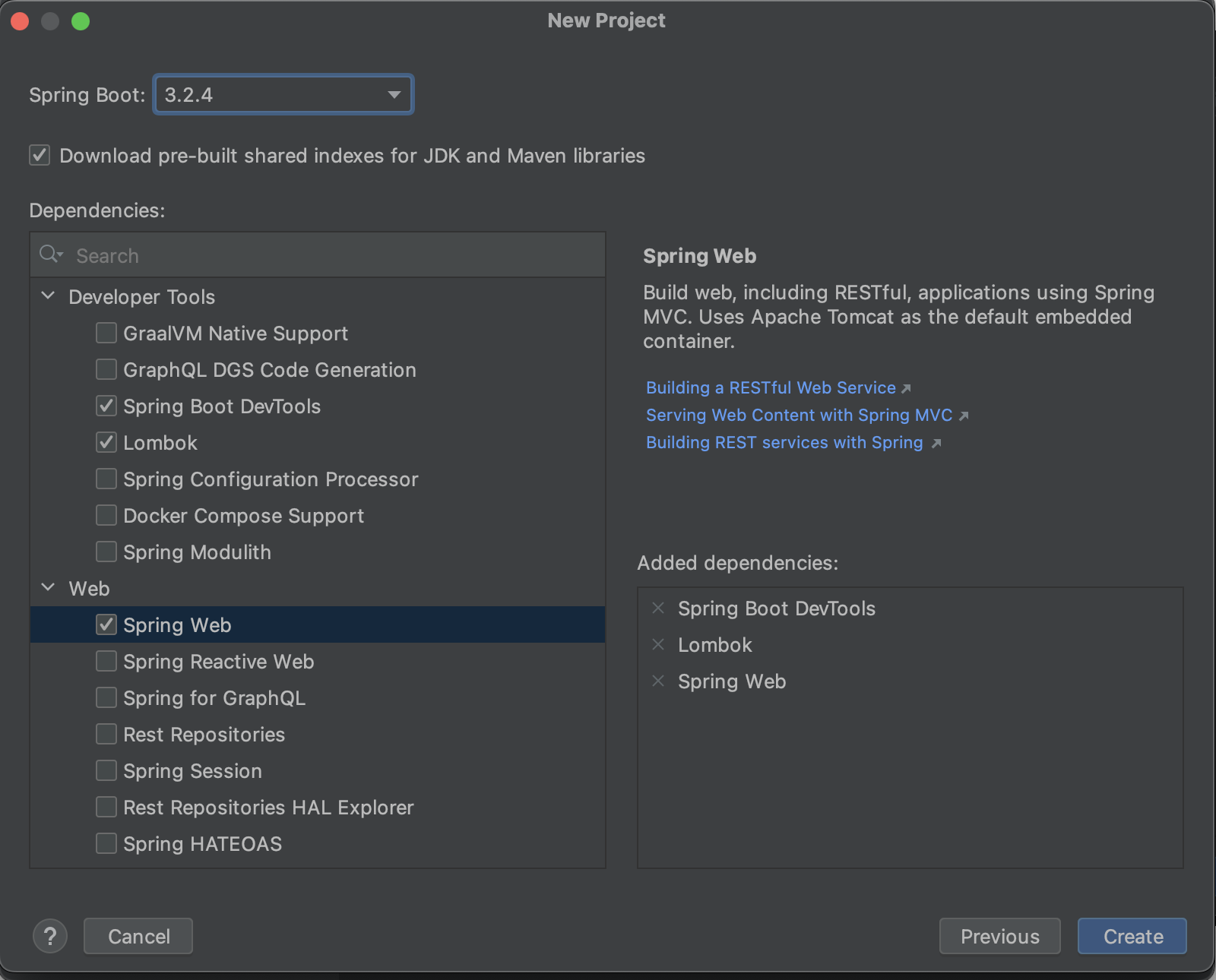Click the Spring Session row label
The height and width of the screenshot is (980, 1216).
tap(192, 771)
